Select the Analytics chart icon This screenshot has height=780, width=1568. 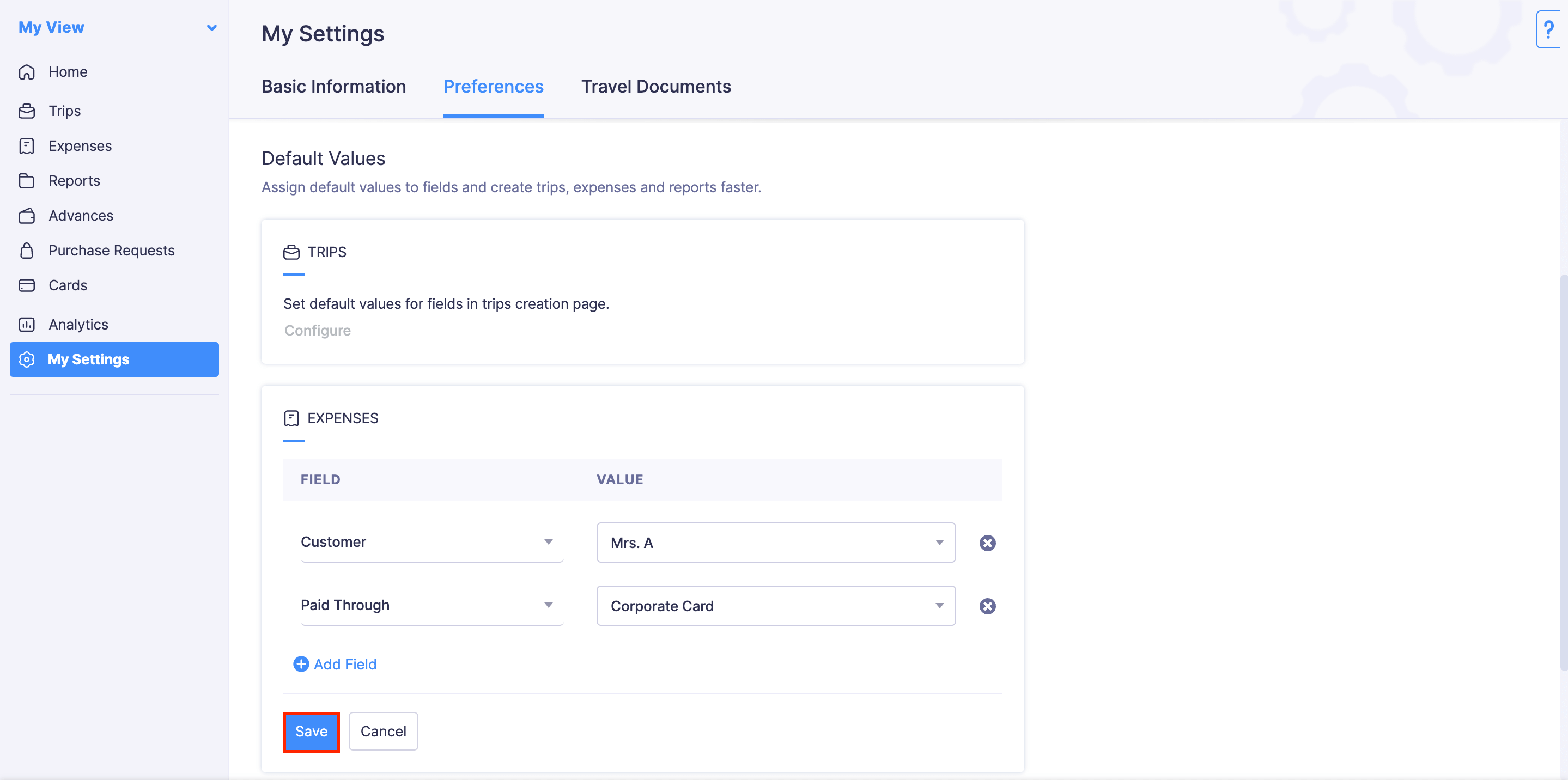coord(27,324)
